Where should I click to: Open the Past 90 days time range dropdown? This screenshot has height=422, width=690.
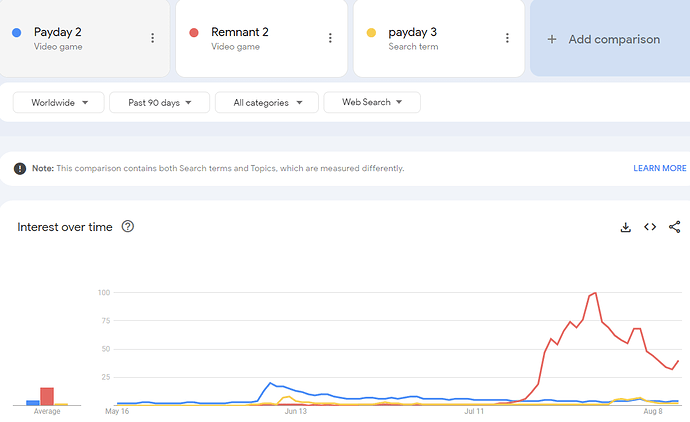[x=159, y=103]
